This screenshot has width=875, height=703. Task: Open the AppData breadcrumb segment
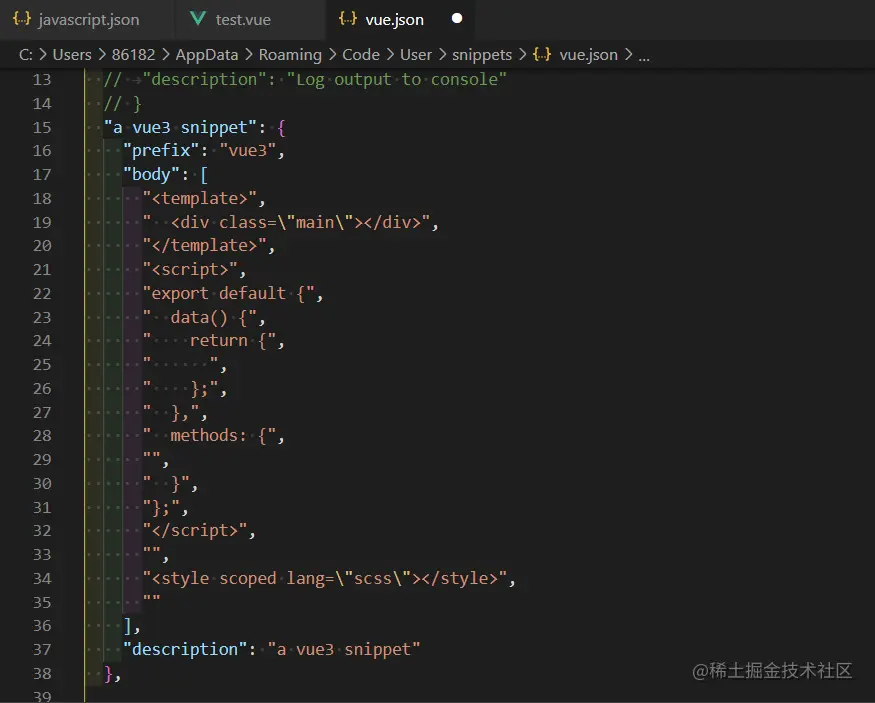(x=206, y=55)
